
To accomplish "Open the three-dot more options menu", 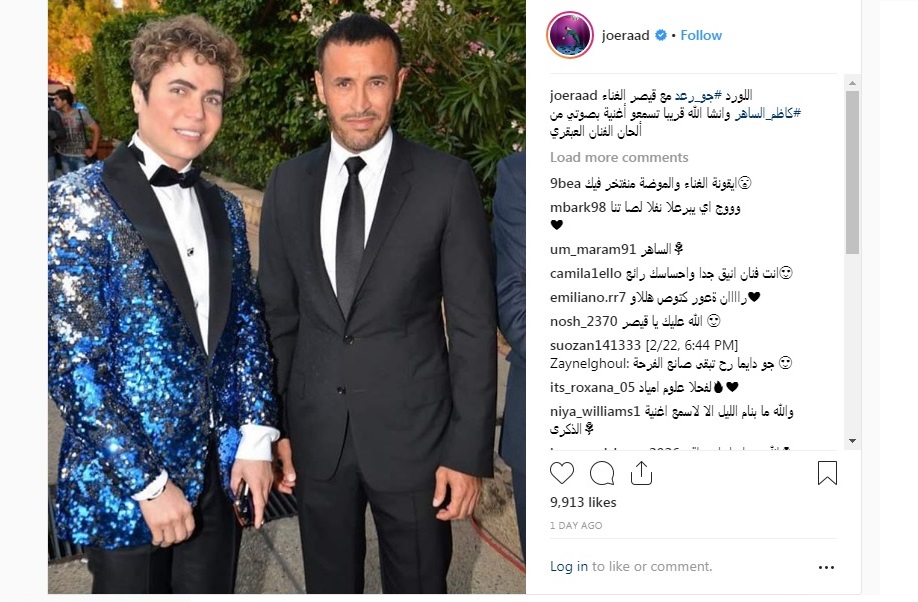I will pyautogui.click(x=826, y=567).
